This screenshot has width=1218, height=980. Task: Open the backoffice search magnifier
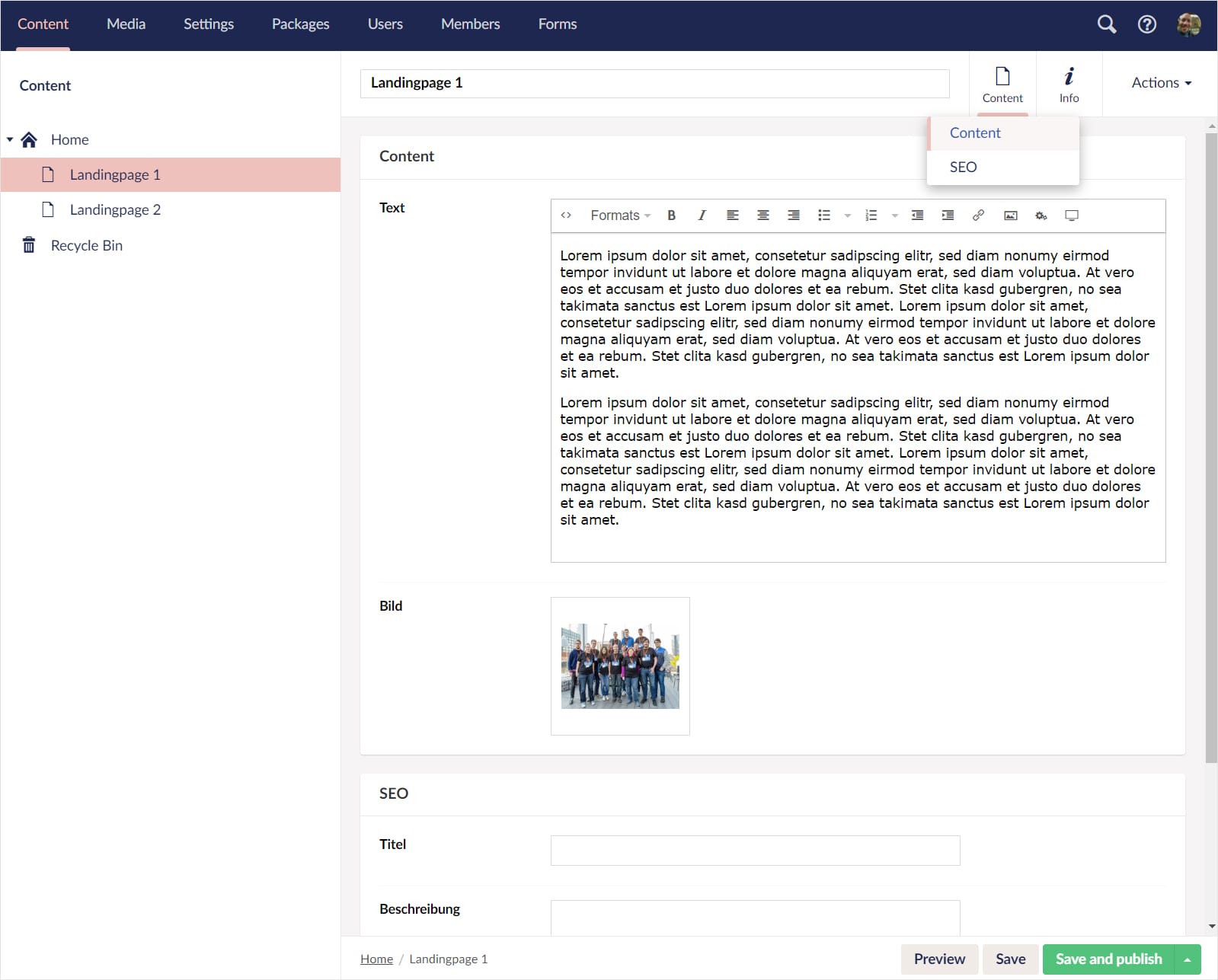[1106, 24]
